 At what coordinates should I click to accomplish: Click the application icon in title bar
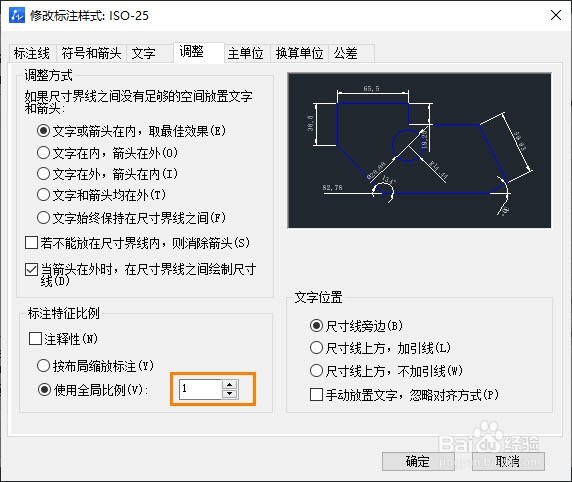point(17,15)
